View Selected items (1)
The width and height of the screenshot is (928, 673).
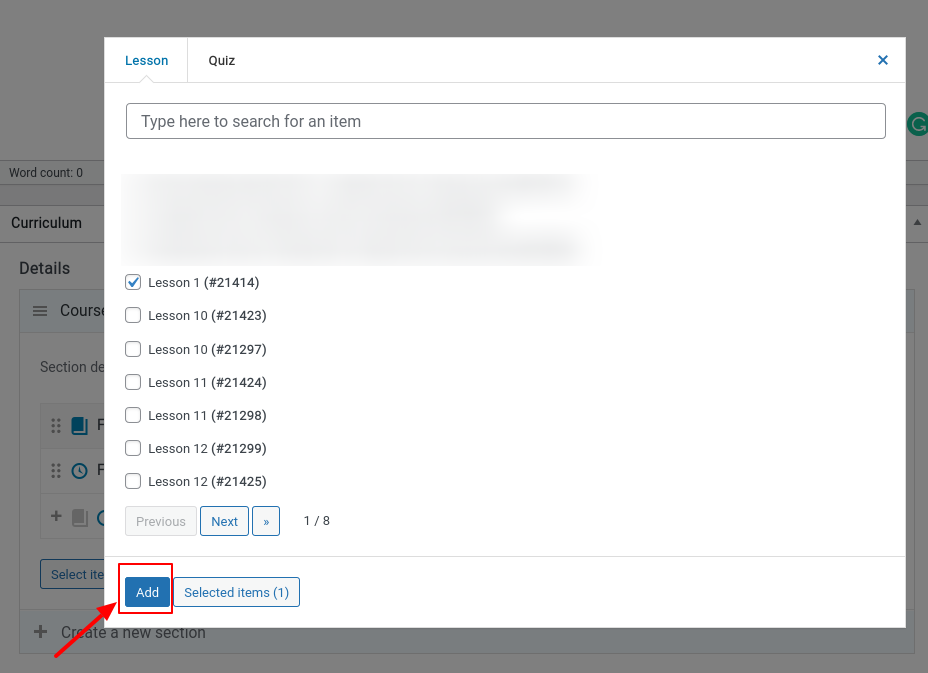coord(236,592)
